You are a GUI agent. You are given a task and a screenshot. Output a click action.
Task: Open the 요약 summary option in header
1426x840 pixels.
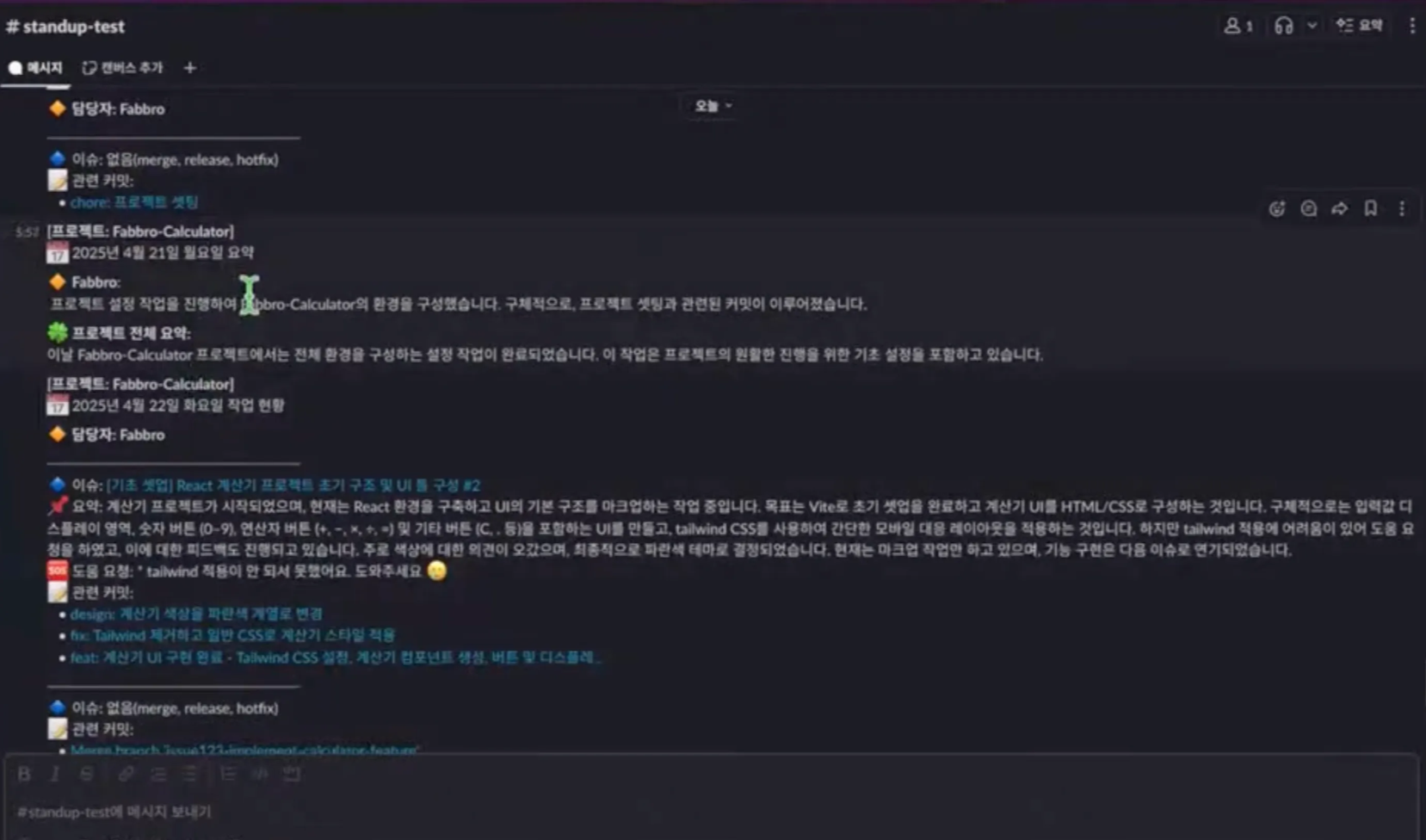click(1360, 26)
